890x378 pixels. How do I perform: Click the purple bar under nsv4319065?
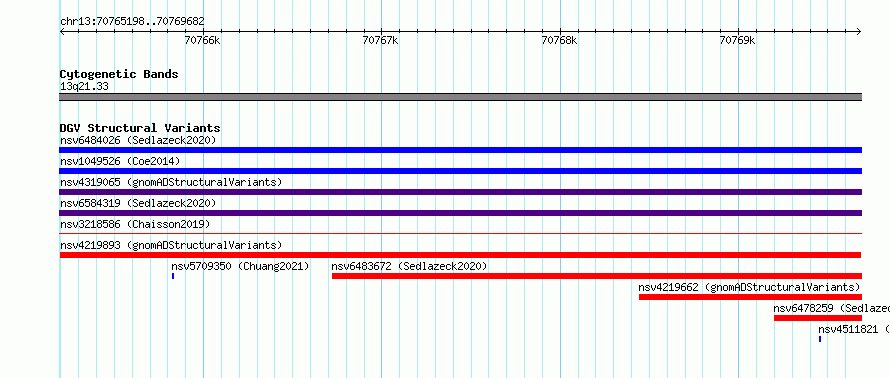click(x=460, y=192)
